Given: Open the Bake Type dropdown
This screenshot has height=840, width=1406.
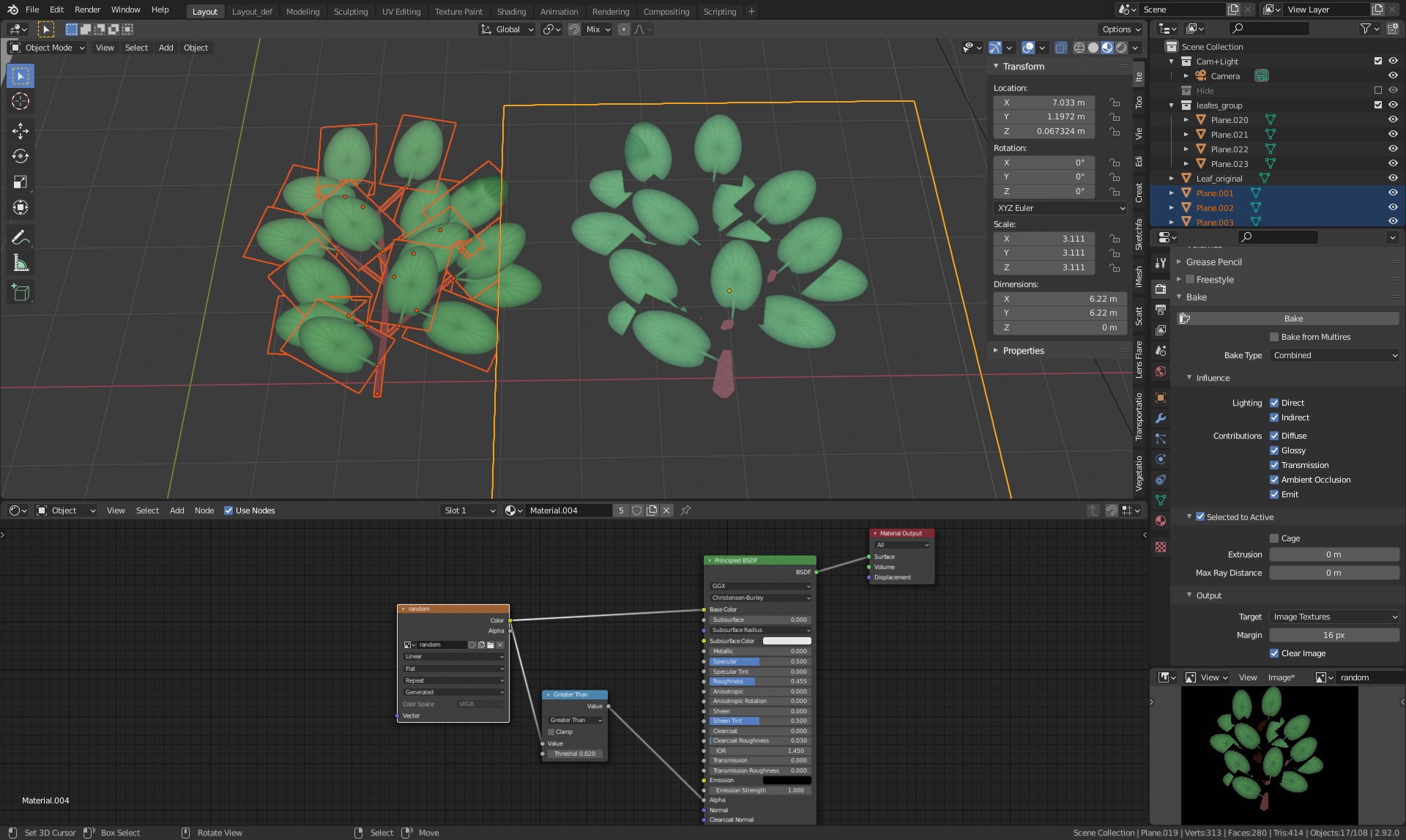Looking at the screenshot, I should click(x=1334, y=355).
